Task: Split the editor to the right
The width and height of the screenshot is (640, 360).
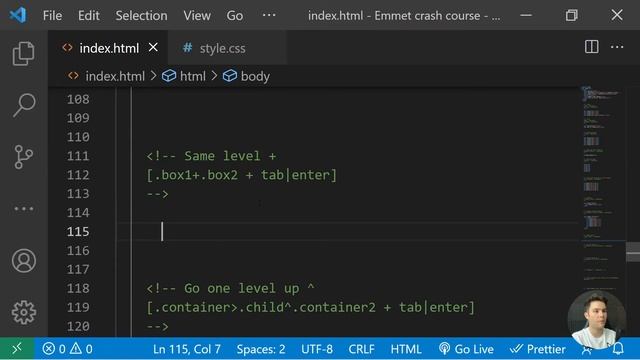Action: point(591,47)
